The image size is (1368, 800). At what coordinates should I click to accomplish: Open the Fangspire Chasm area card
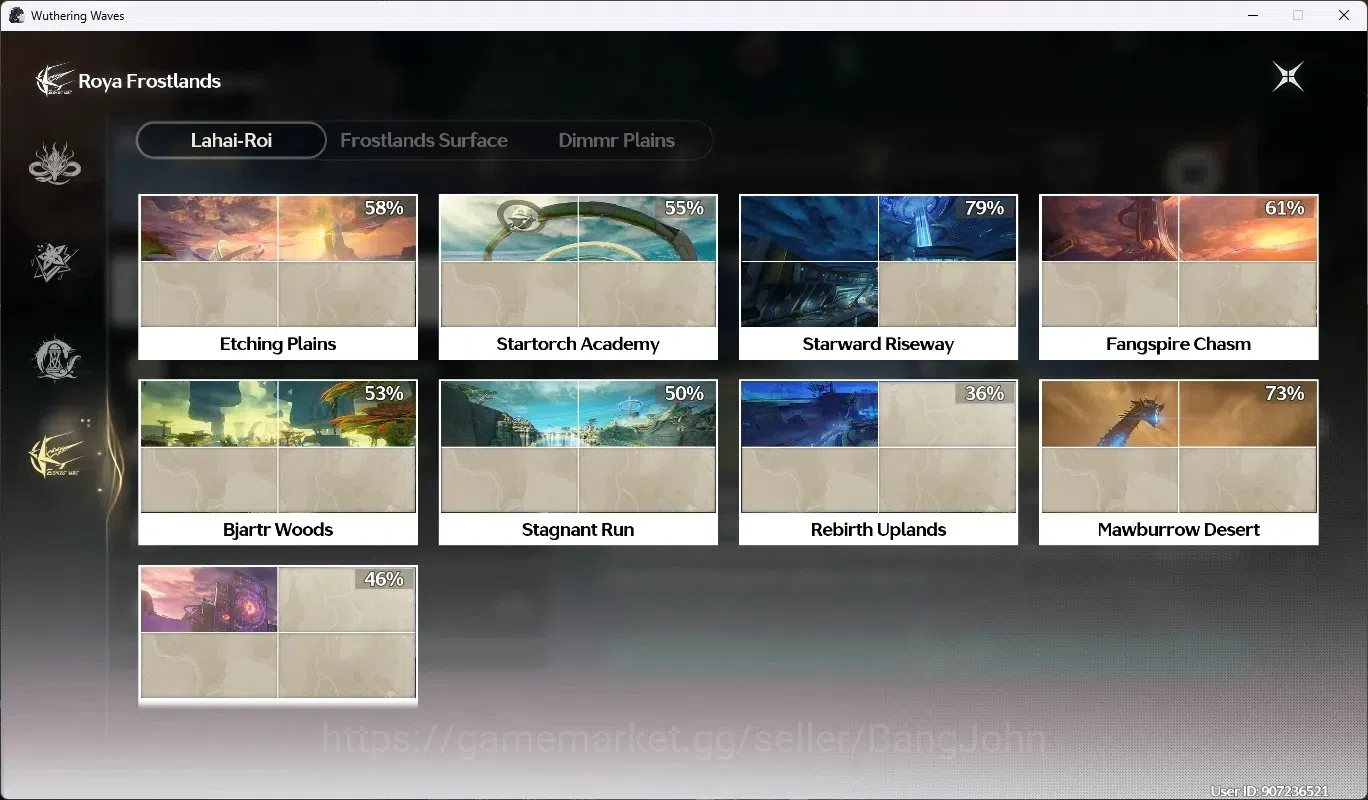pyautogui.click(x=1179, y=277)
